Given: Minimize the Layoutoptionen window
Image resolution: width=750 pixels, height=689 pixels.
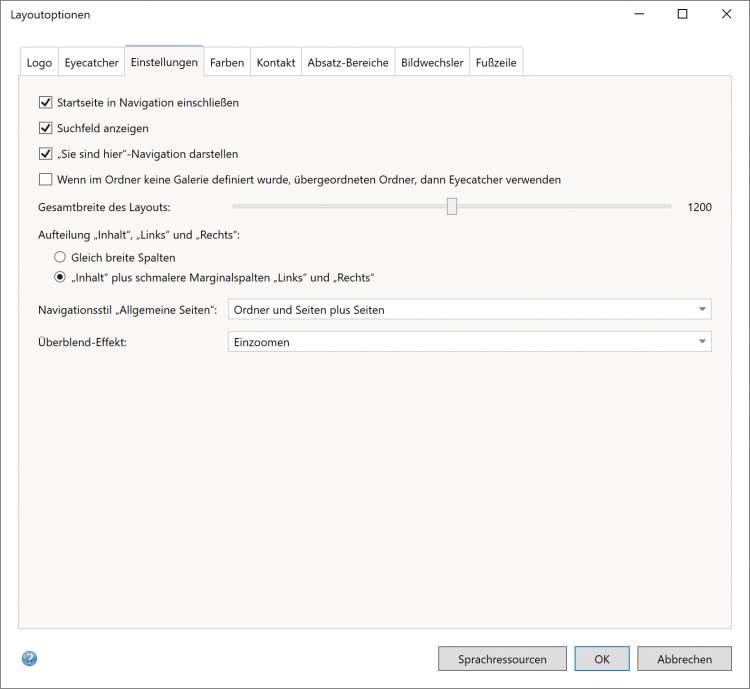Looking at the screenshot, I should 638,15.
